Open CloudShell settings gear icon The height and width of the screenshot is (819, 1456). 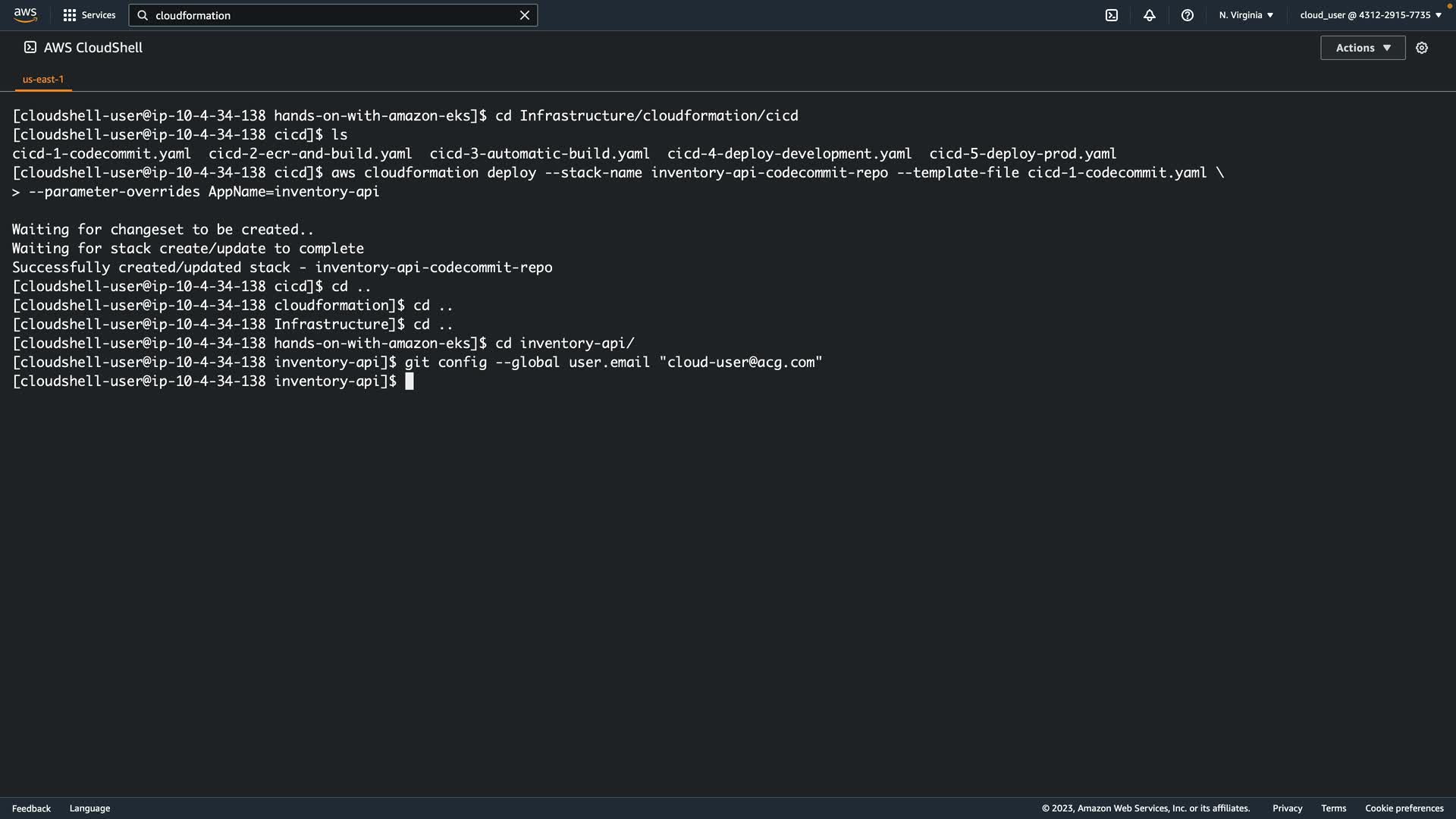[x=1422, y=48]
